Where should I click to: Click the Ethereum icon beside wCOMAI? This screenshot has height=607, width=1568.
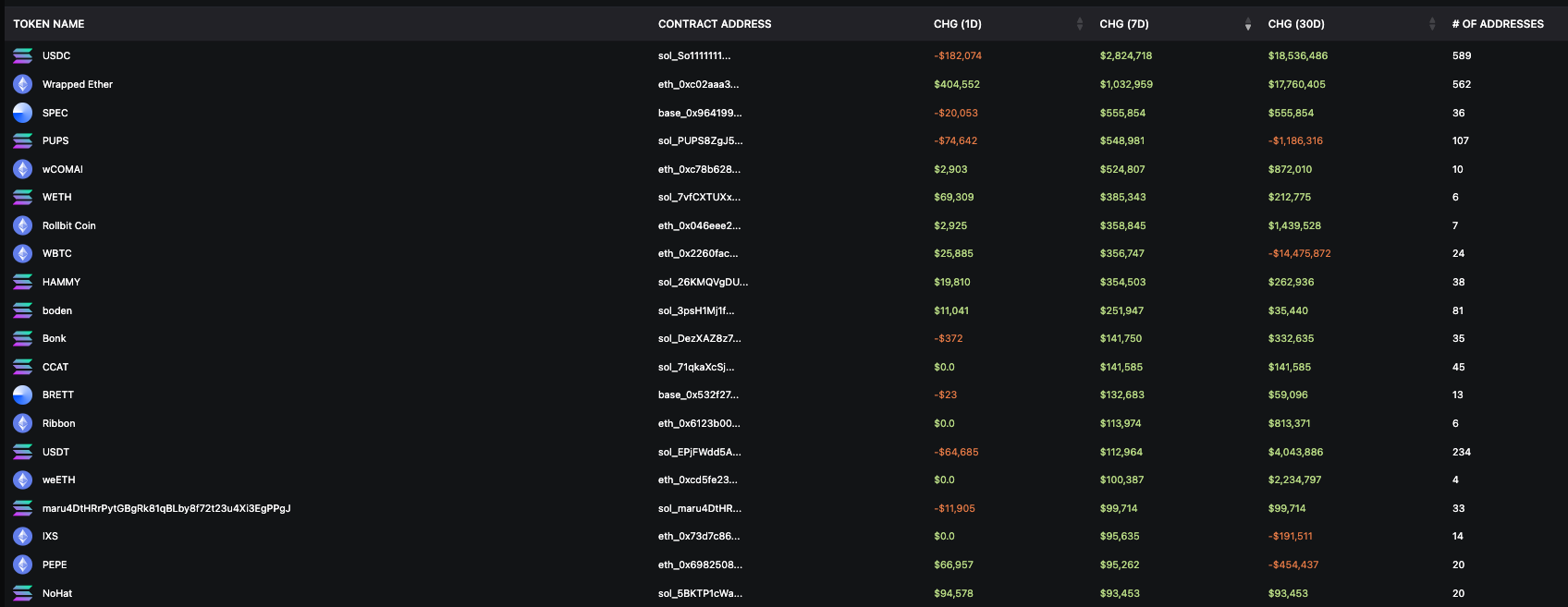click(x=23, y=169)
